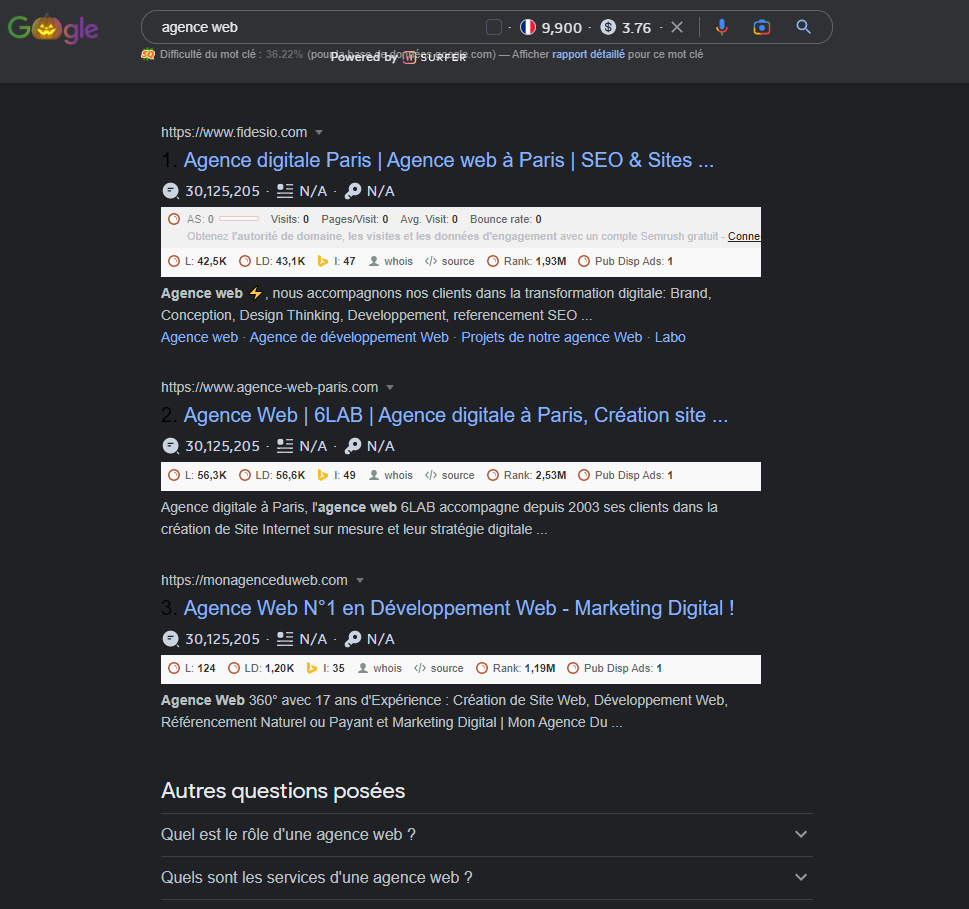Open 'Projets de notre agence Web' sitelink
Image resolution: width=969 pixels, height=909 pixels.
tap(552, 337)
